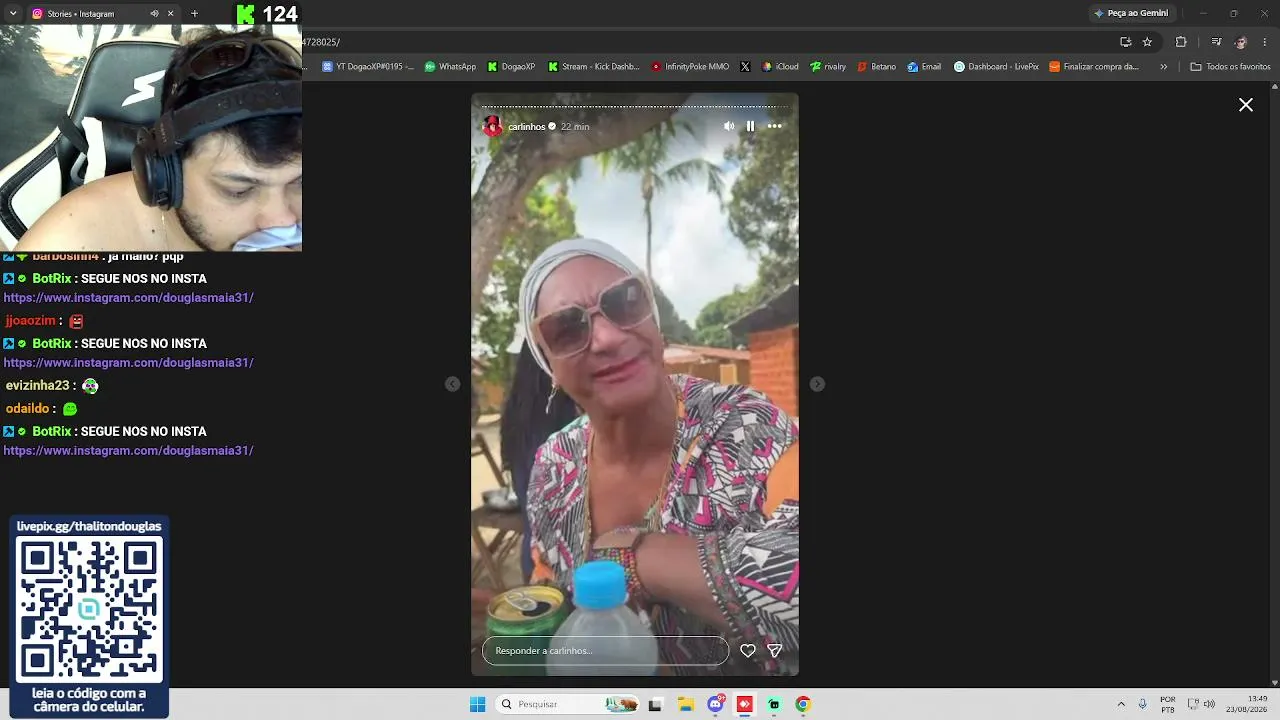Viewport: 1280px width, 720px height.
Task: Open the Betano bookmark
Action: coord(876,67)
